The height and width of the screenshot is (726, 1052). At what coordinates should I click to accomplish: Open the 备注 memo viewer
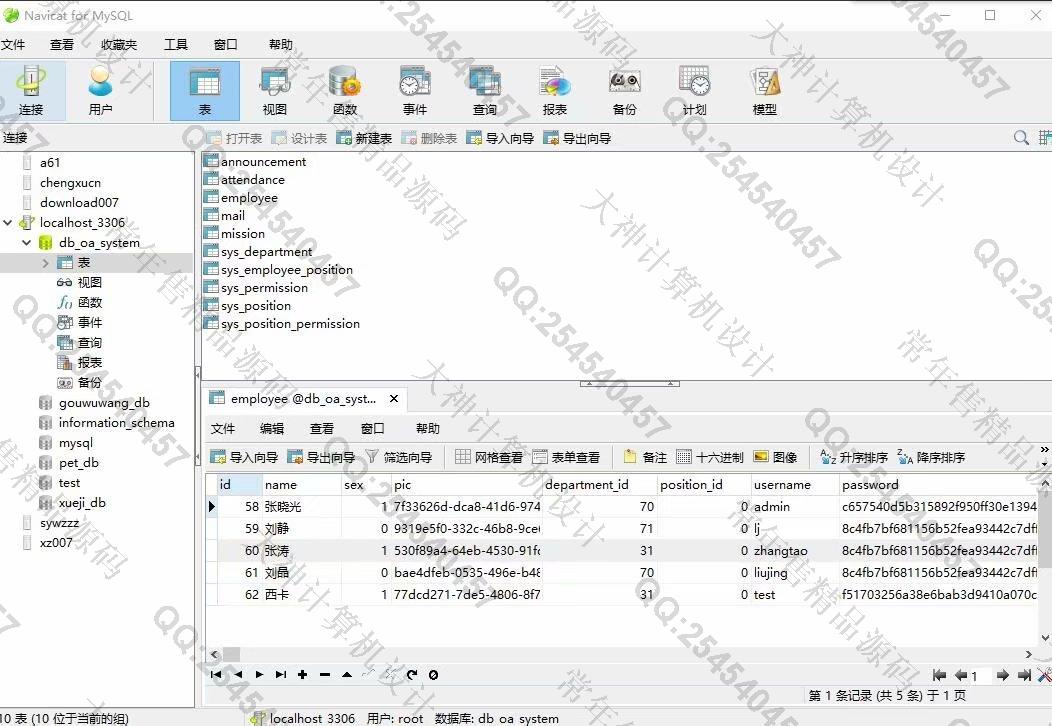pos(645,457)
